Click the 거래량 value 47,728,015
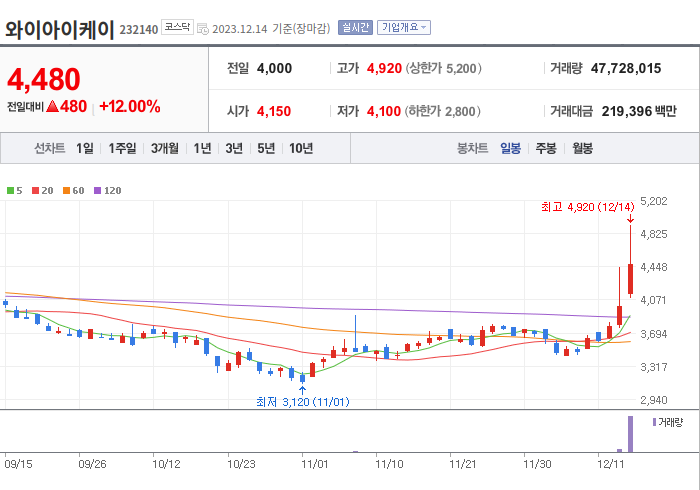Screen dimensions: 700x490 626,68
